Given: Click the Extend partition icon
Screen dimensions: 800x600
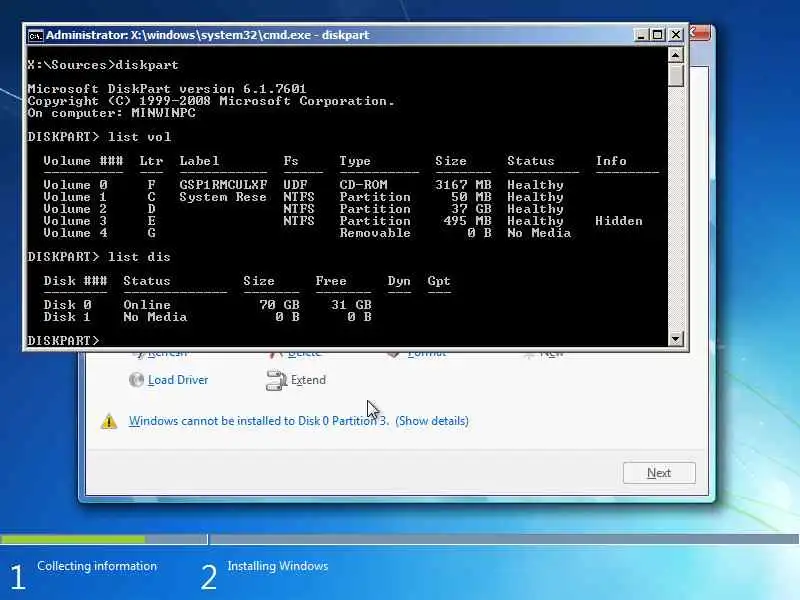Looking at the screenshot, I should [276, 380].
